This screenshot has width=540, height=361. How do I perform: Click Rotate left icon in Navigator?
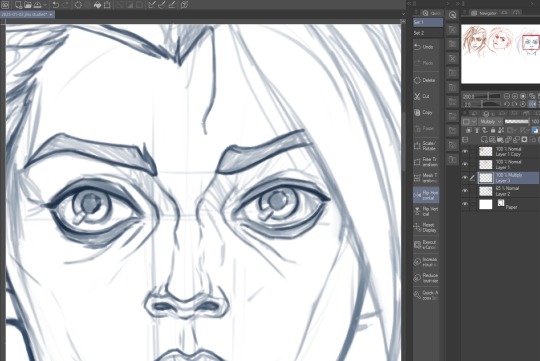click(x=507, y=104)
